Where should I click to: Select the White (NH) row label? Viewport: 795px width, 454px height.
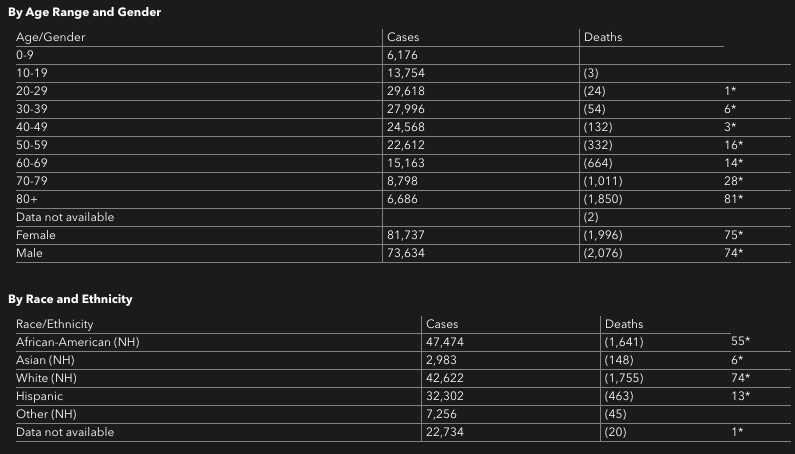[x=46, y=378]
